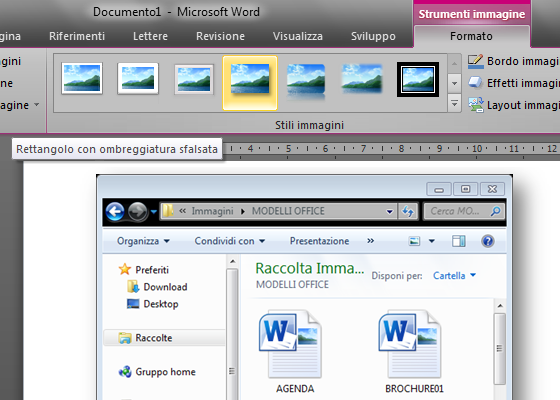The image size is (560, 400).
Task: Choose the highlighted offset shadow rectangle style
Action: pos(250,83)
